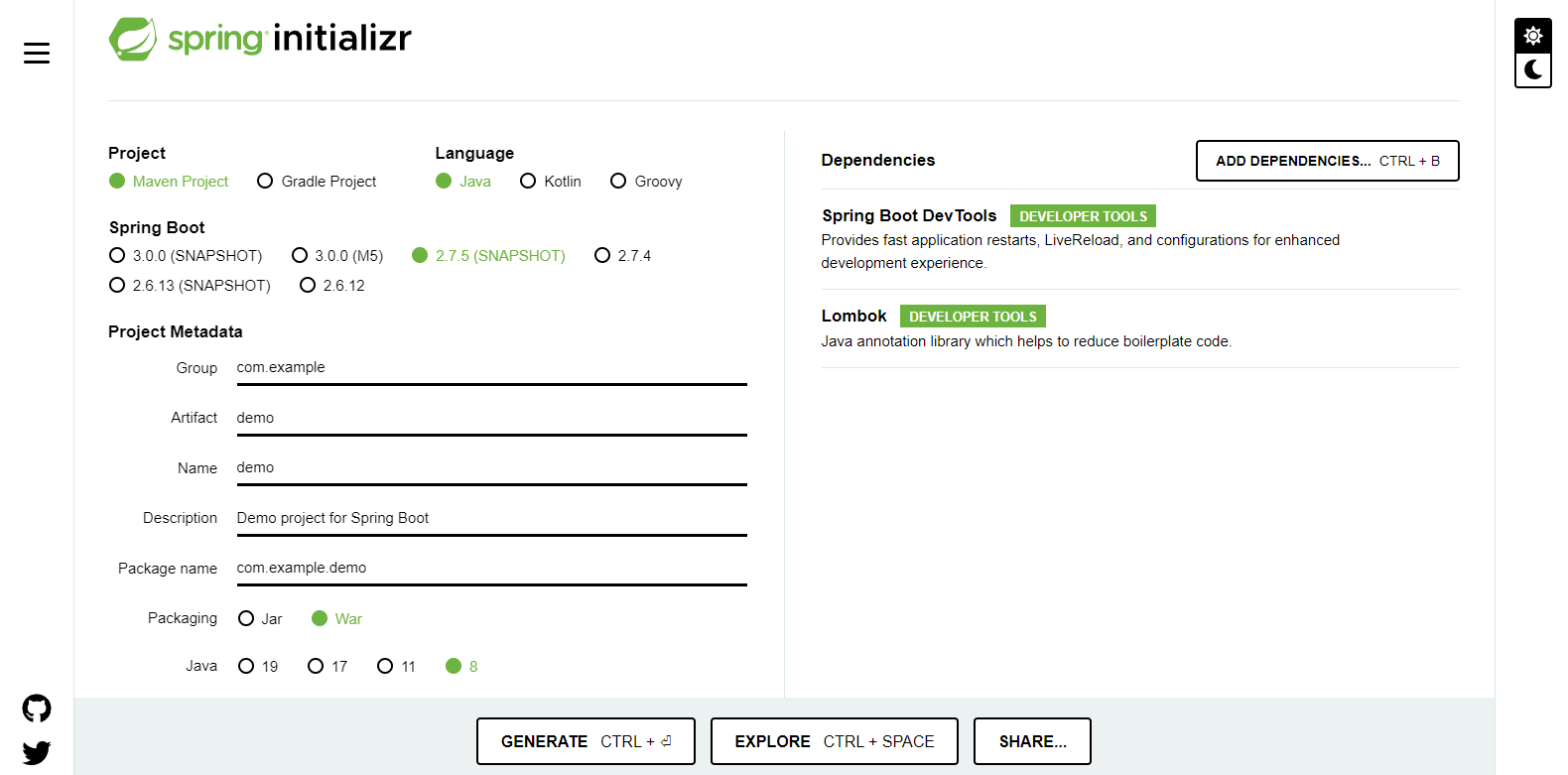Click the Lombok description text
Screen dimensions: 1568x775
pos(1026,341)
